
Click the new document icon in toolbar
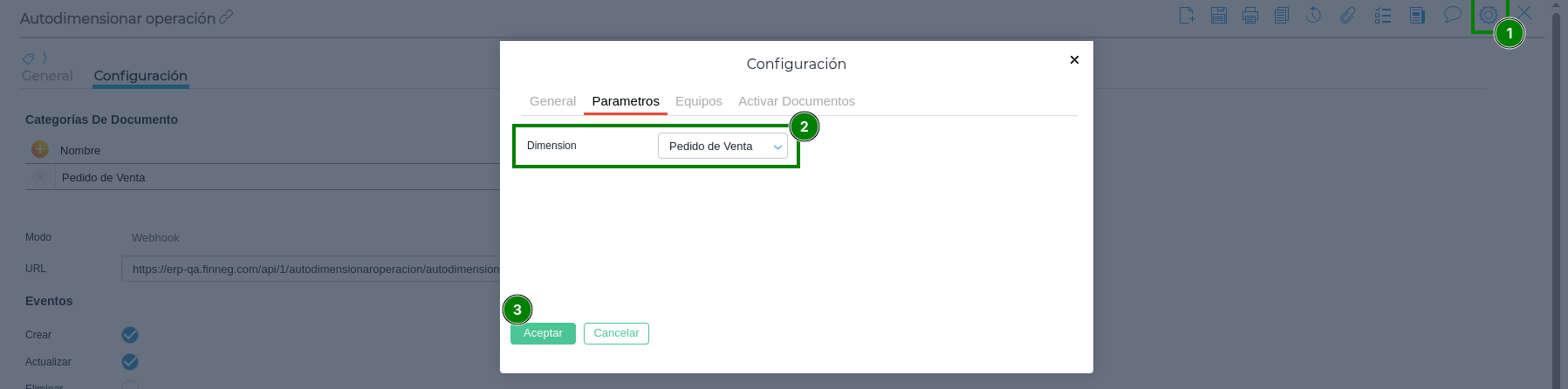1187,15
